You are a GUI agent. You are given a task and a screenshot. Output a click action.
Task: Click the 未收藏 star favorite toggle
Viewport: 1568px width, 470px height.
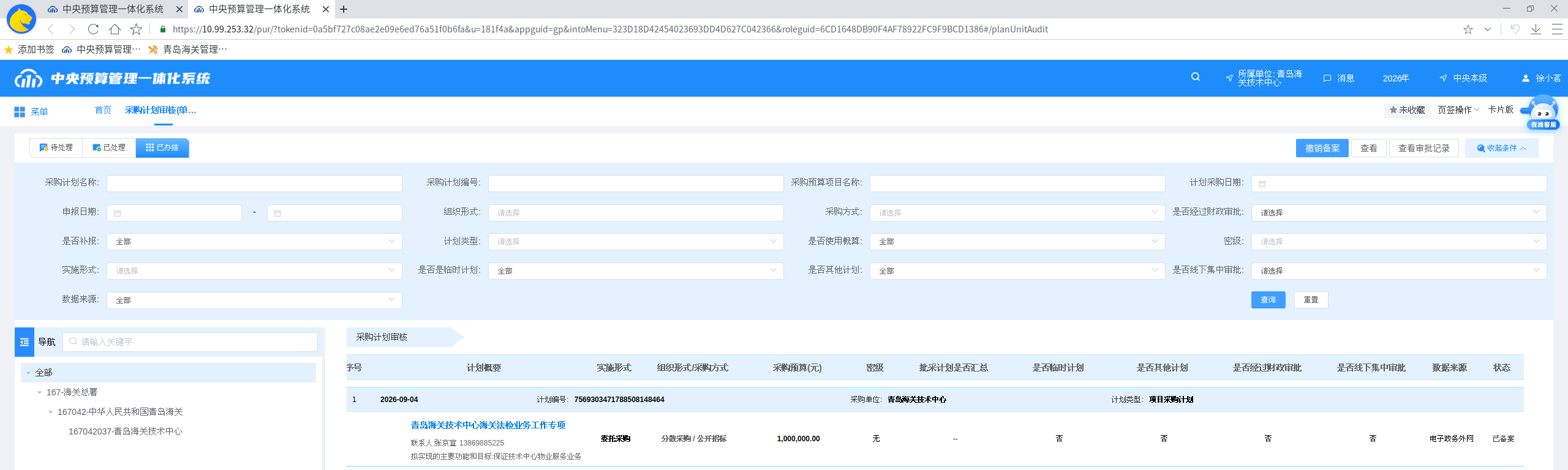point(1407,110)
